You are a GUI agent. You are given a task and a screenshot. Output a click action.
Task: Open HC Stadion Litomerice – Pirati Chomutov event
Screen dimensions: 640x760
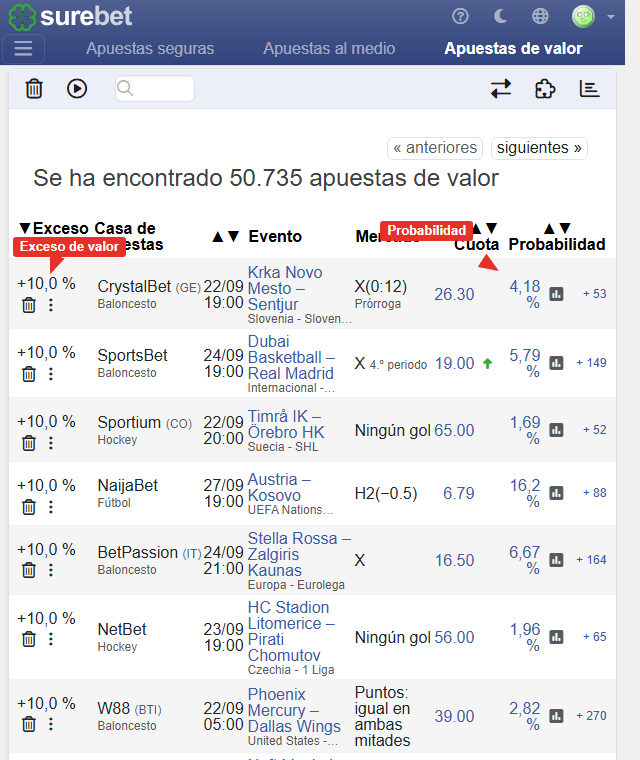(291, 631)
